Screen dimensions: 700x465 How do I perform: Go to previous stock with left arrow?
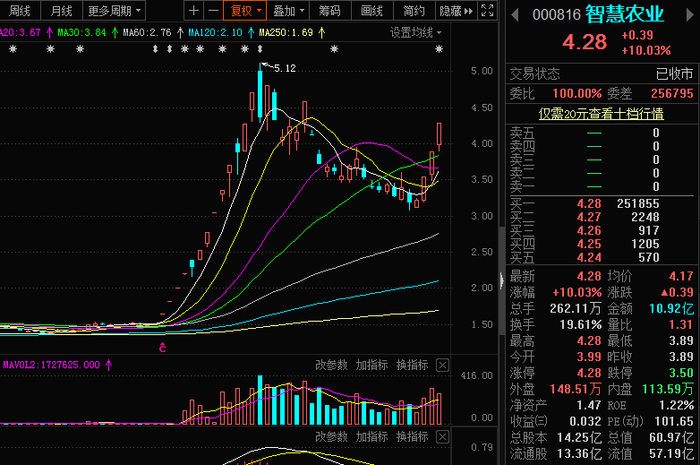coord(515,16)
